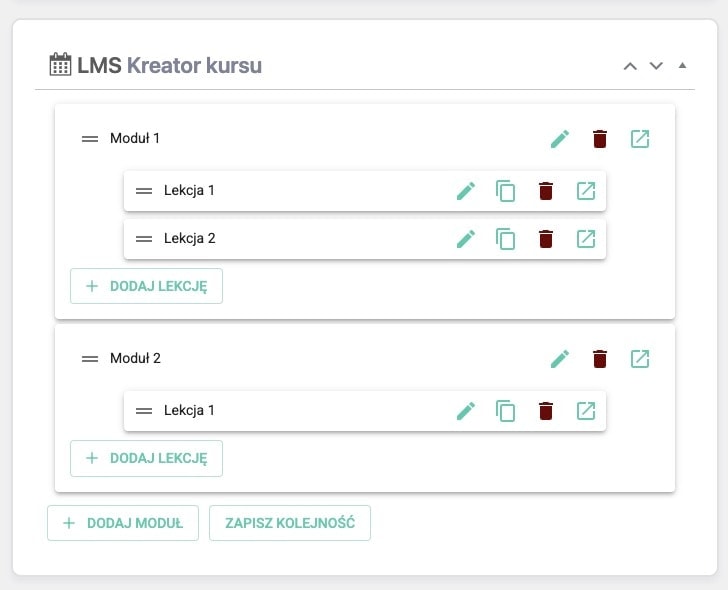Screen dimensions: 728x590
Task: Delete Moduł 2 using trash icon
Action: click(x=600, y=359)
